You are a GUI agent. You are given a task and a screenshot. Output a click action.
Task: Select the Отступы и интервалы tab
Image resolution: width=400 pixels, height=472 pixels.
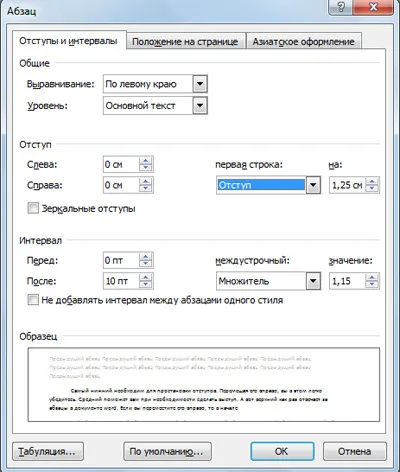coord(69,41)
